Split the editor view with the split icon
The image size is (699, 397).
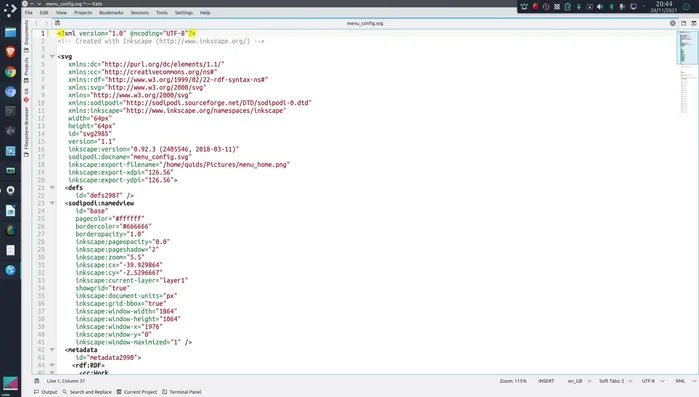tap(694, 23)
